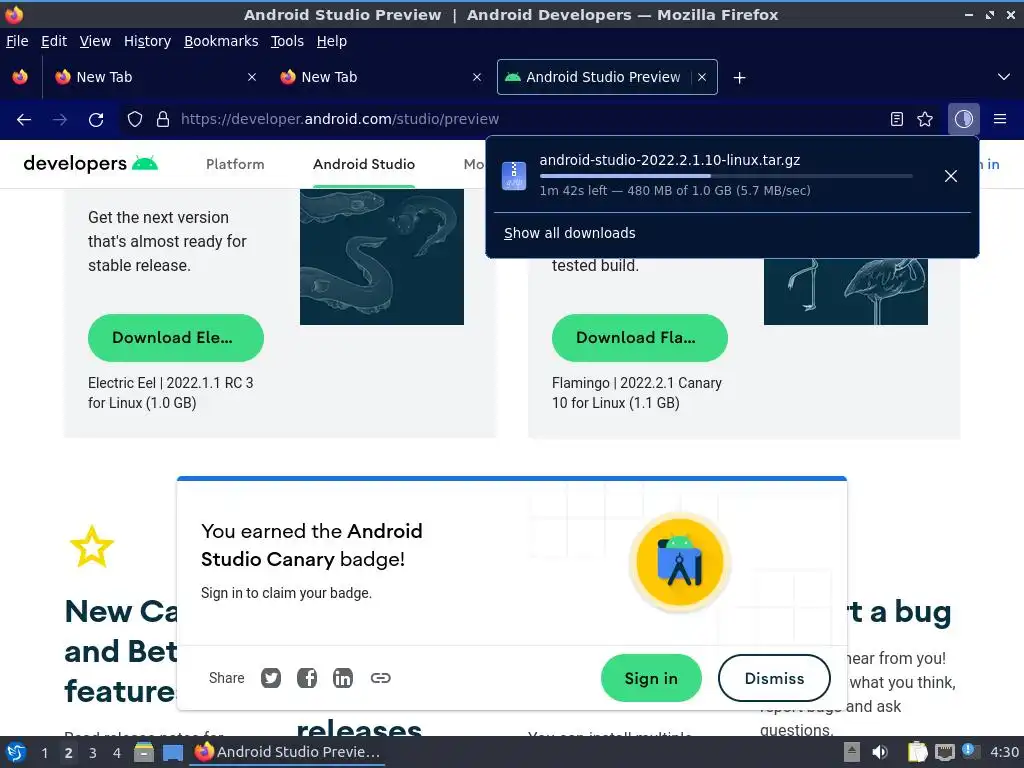Click the android-studio-2022.2.1.10-linux.tar.gz filename

click(x=669, y=159)
